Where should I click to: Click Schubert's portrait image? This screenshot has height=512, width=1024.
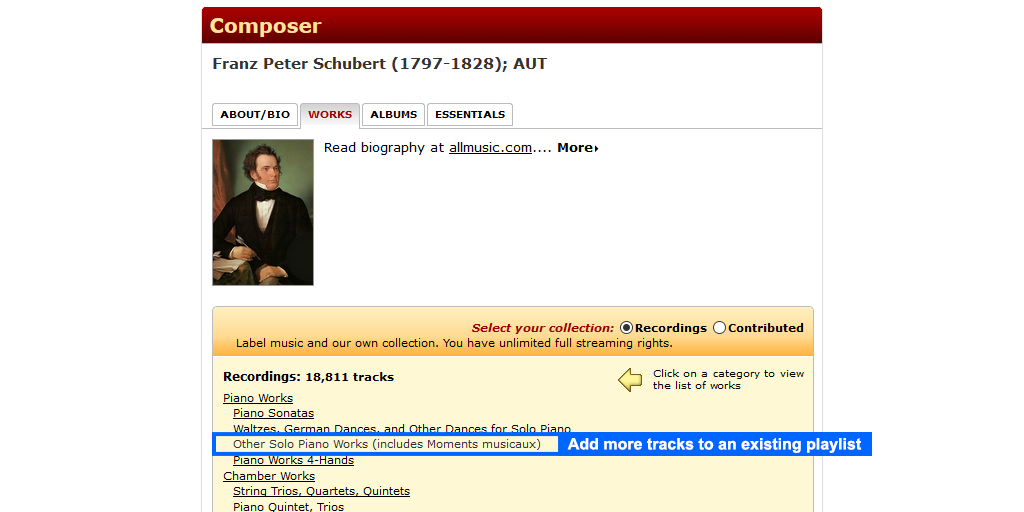click(263, 212)
